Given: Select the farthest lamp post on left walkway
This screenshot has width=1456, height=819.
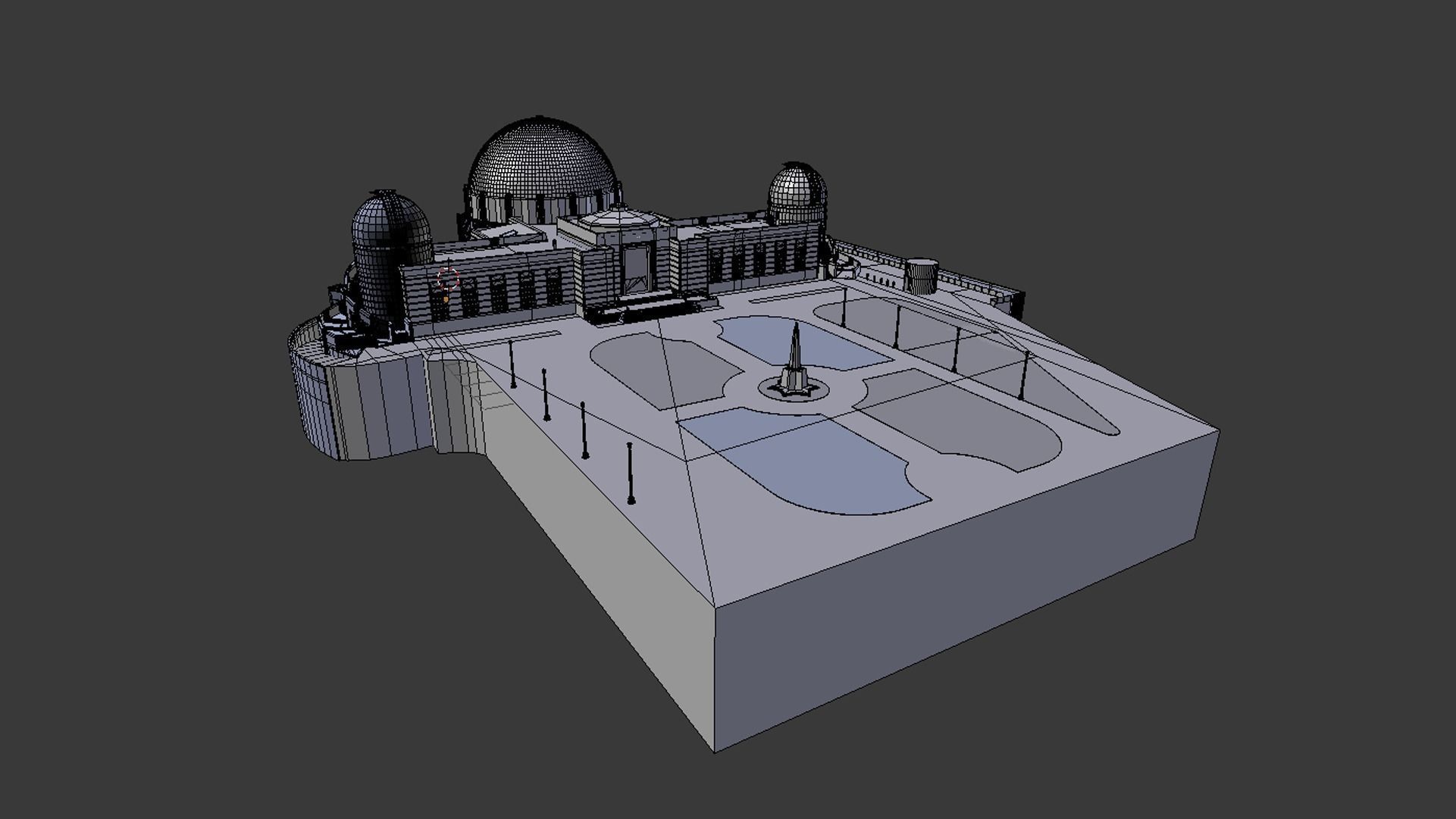Looking at the screenshot, I should coord(512,364).
